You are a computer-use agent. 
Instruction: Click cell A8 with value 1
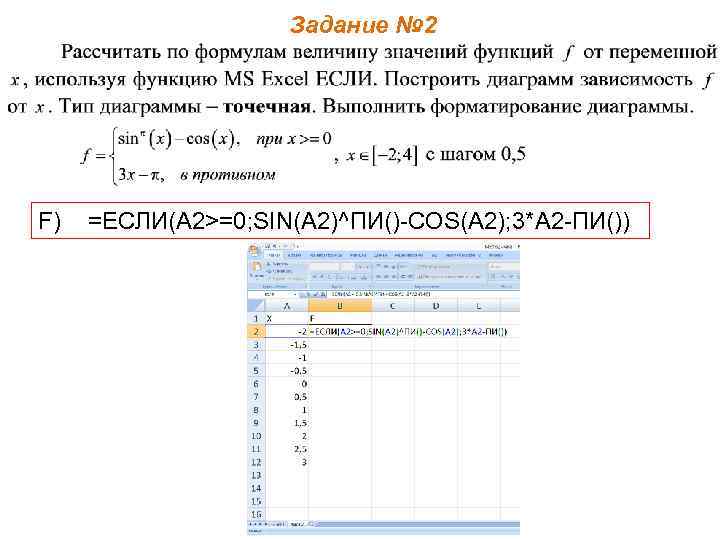click(x=287, y=410)
